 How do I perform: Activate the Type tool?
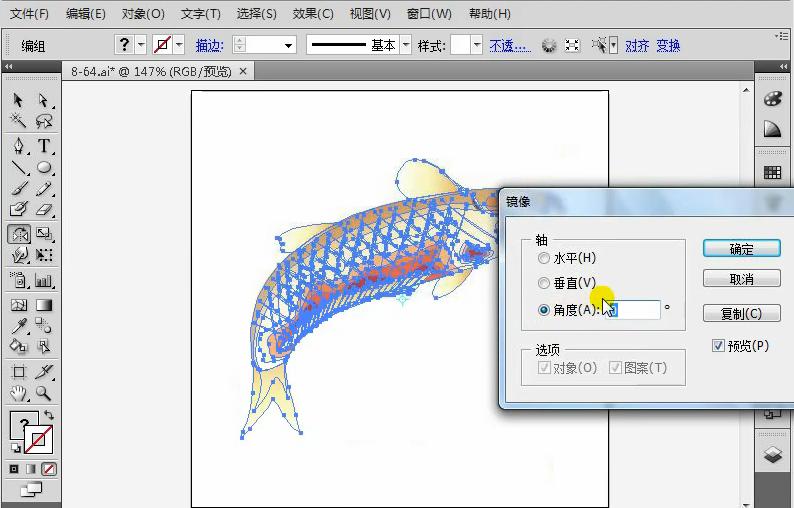pyautogui.click(x=44, y=146)
